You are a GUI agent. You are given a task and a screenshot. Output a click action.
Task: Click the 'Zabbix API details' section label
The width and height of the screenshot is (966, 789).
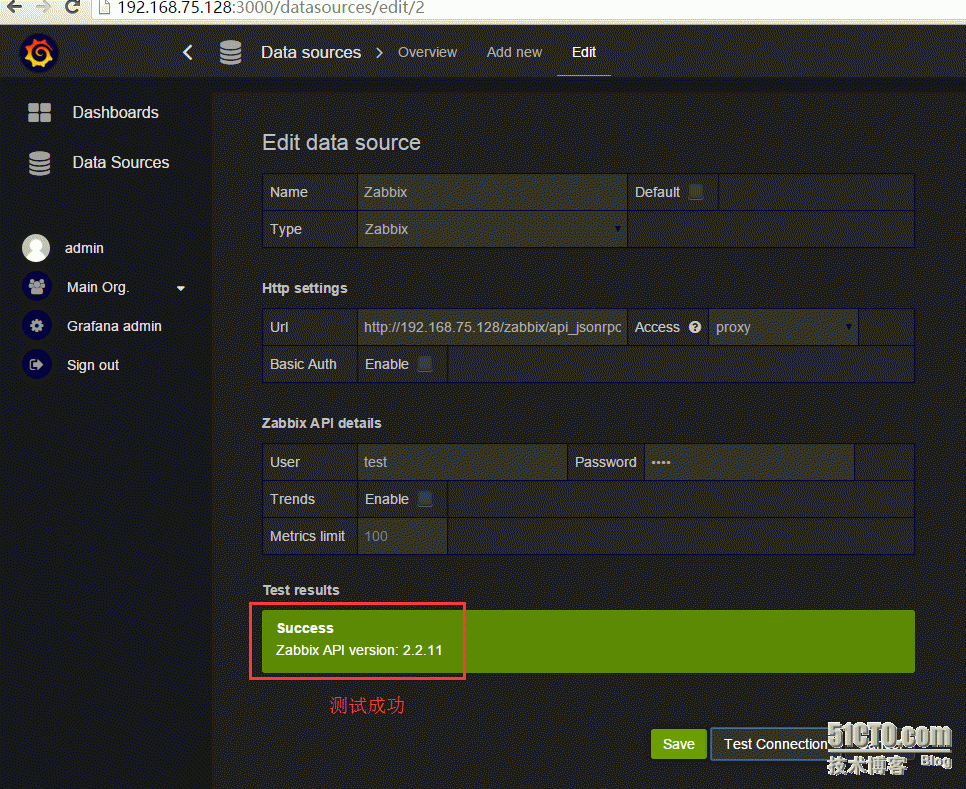click(x=321, y=423)
